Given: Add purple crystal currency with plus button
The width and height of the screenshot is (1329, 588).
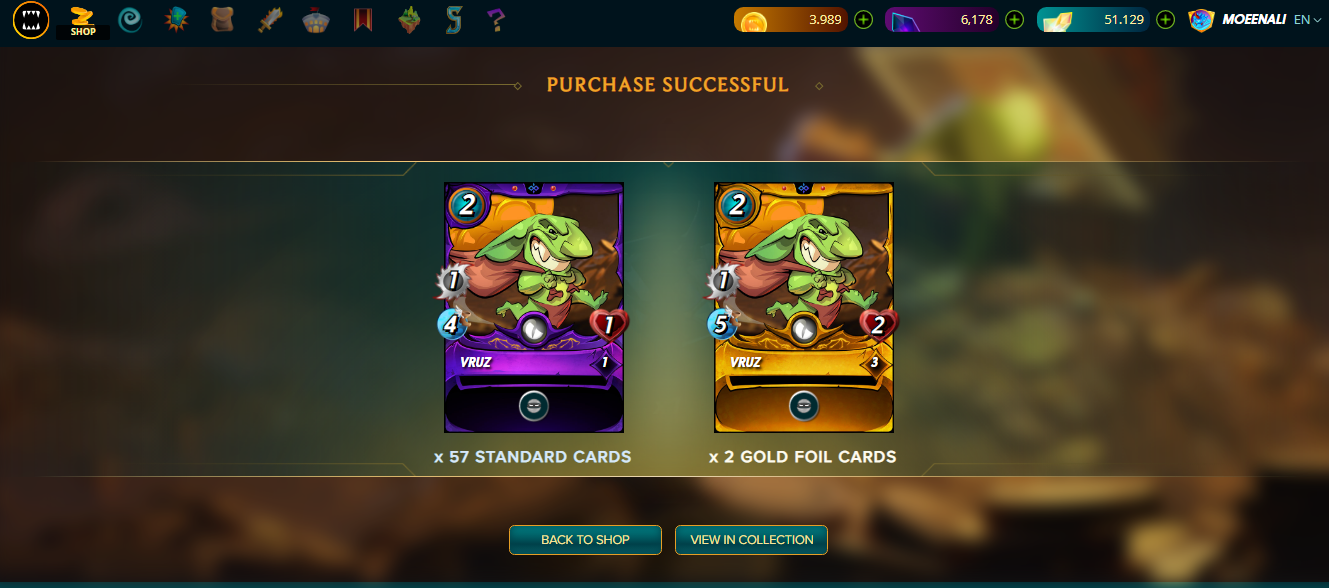Looking at the screenshot, I should pyautogui.click(x=1014, y=19).
